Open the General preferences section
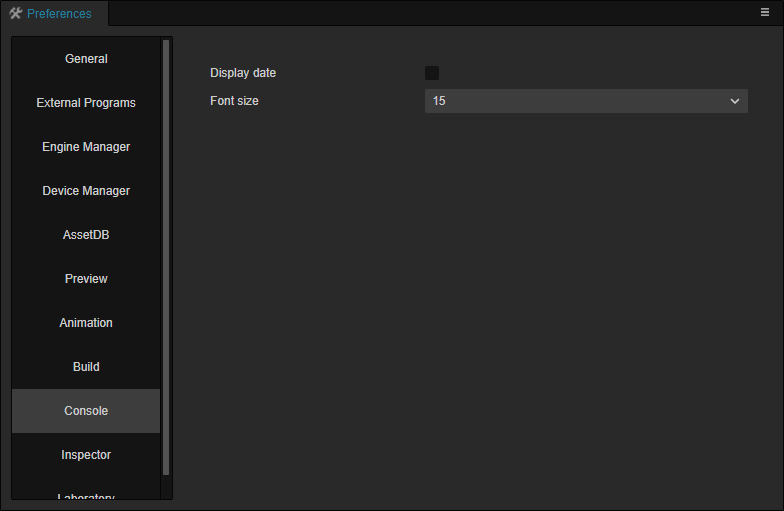Screen dimensions: 784x511 pyautogui.click(x=86, y=59)
